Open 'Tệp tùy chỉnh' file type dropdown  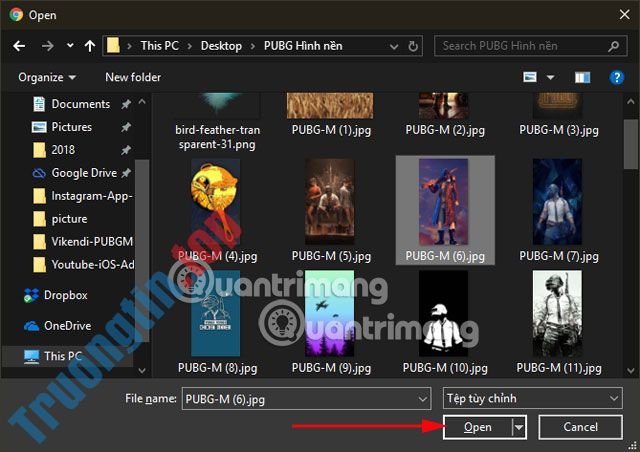pyautogui.click(x=533, y=399)
